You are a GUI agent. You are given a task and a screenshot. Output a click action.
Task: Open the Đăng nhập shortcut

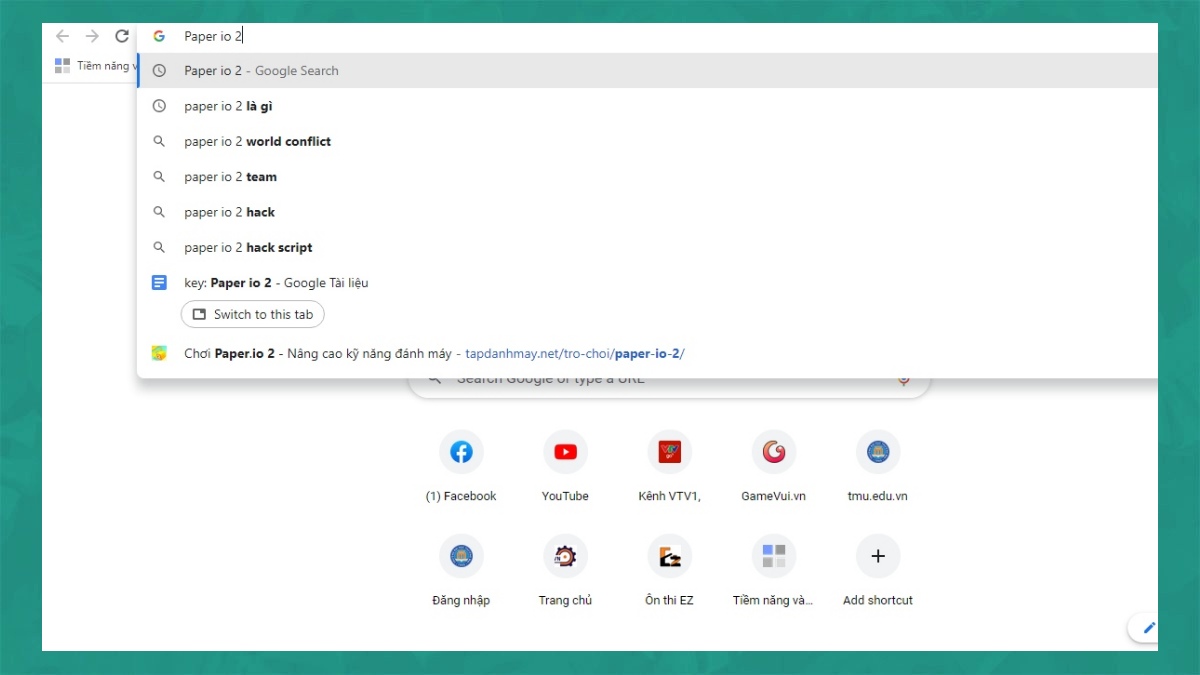461,557
